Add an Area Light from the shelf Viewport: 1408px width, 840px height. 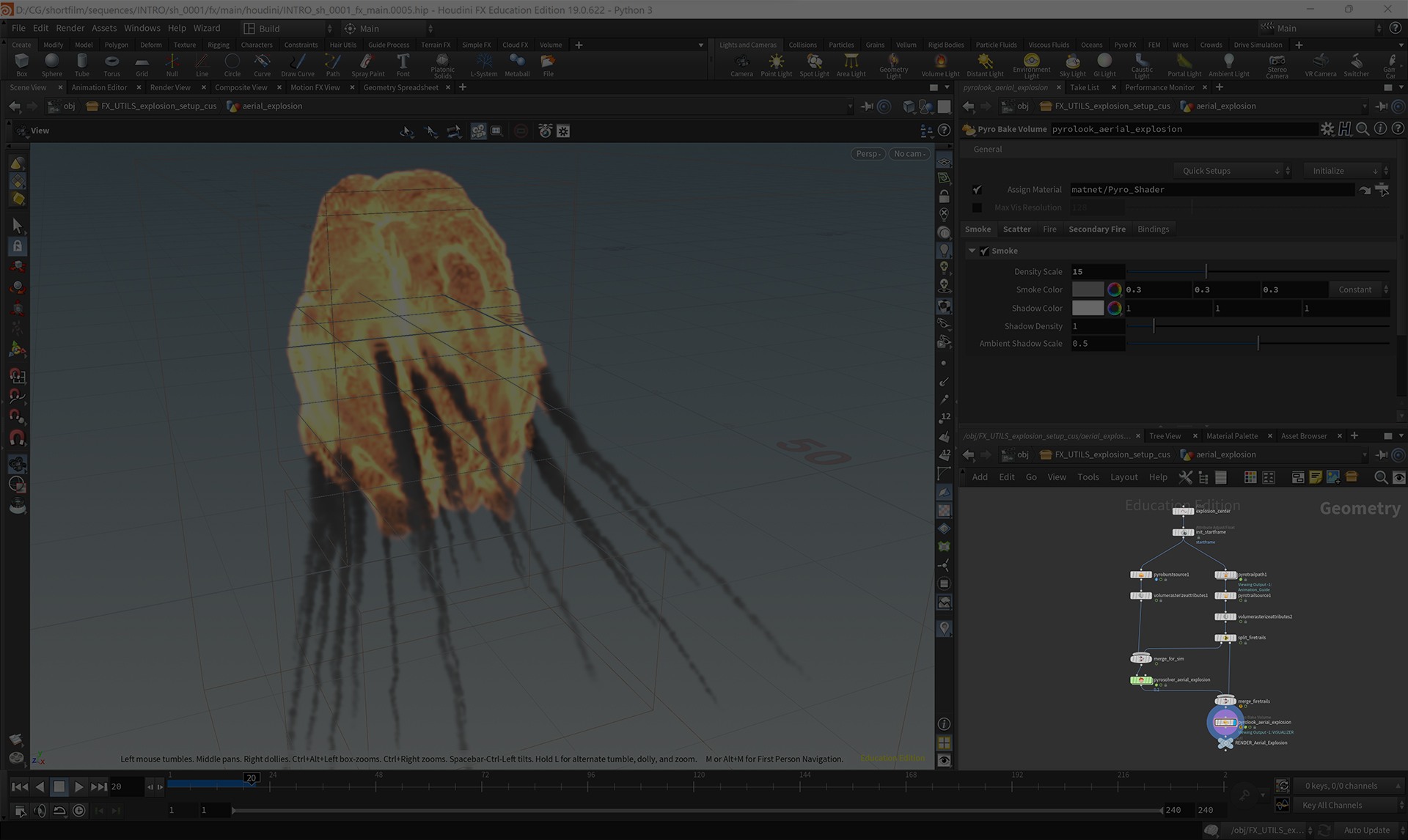pos(851,65)
